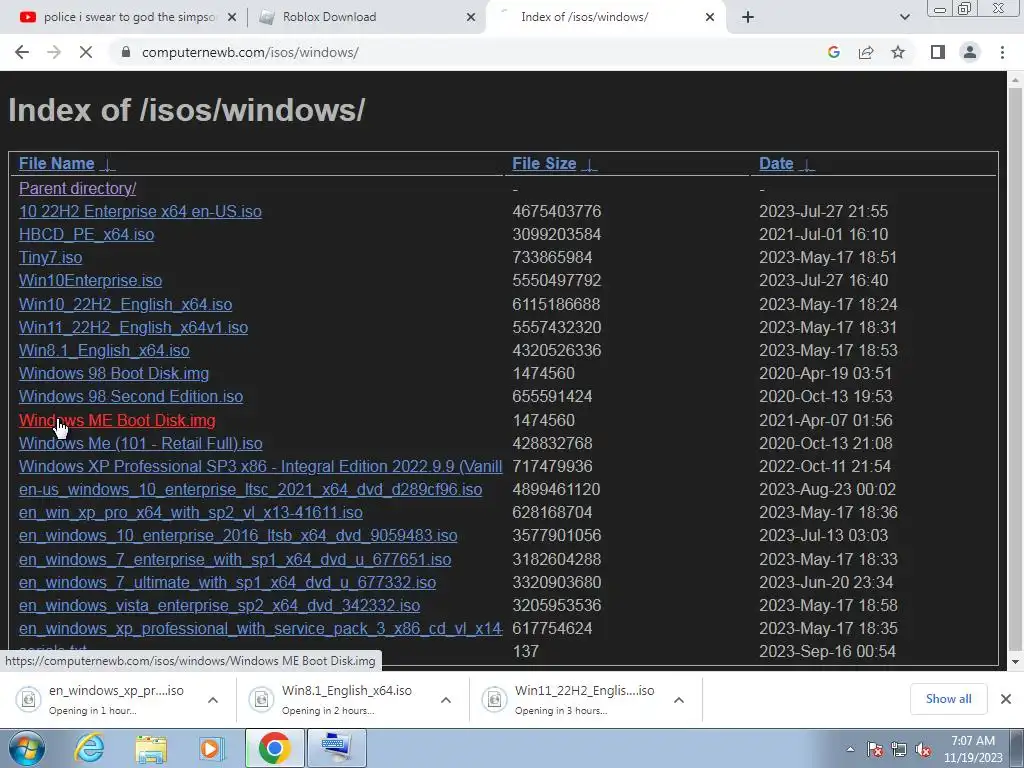Expand options for Win8.1_English_x64.iso download

click(x=446, y=700)
